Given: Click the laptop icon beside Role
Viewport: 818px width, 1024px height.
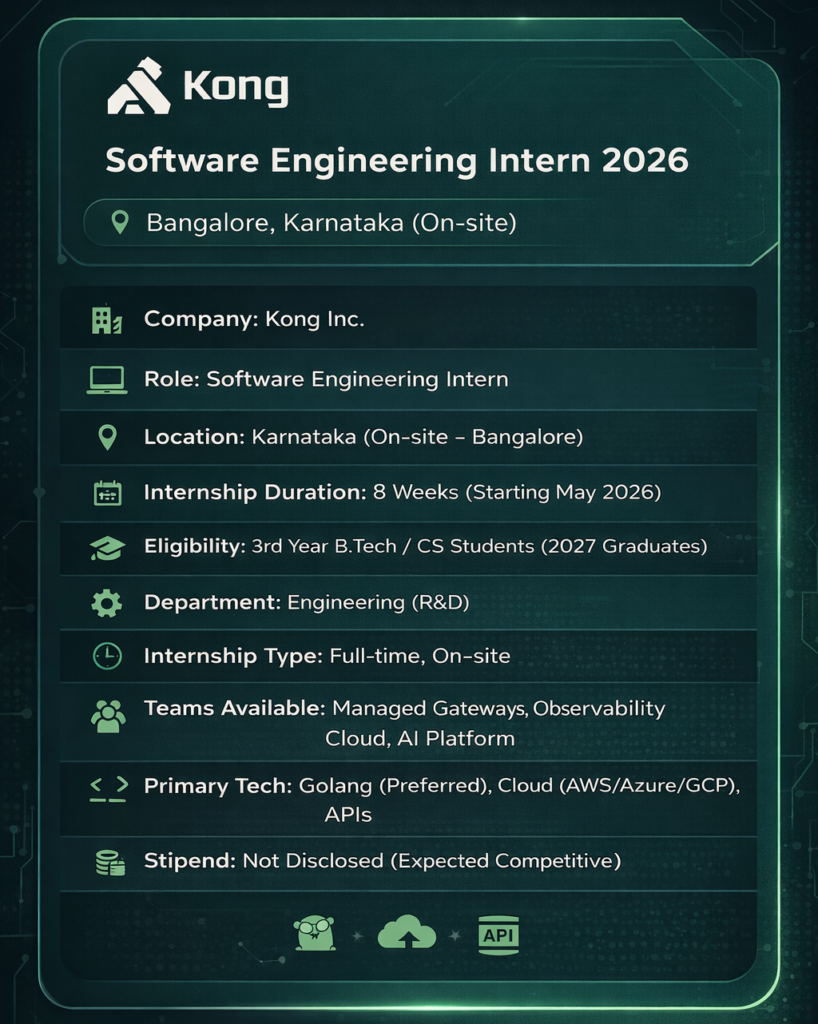Looking at the screenshot, I should (x=106, y=380).
